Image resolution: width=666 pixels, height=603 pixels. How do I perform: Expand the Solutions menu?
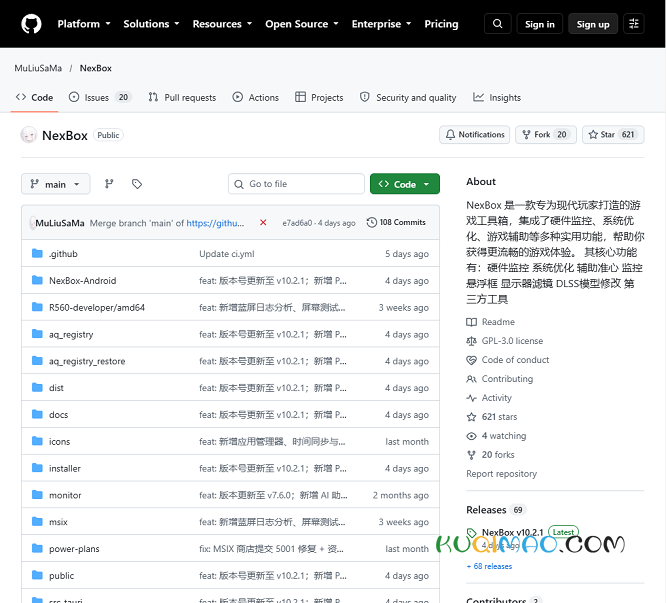(x=151, y=24)
